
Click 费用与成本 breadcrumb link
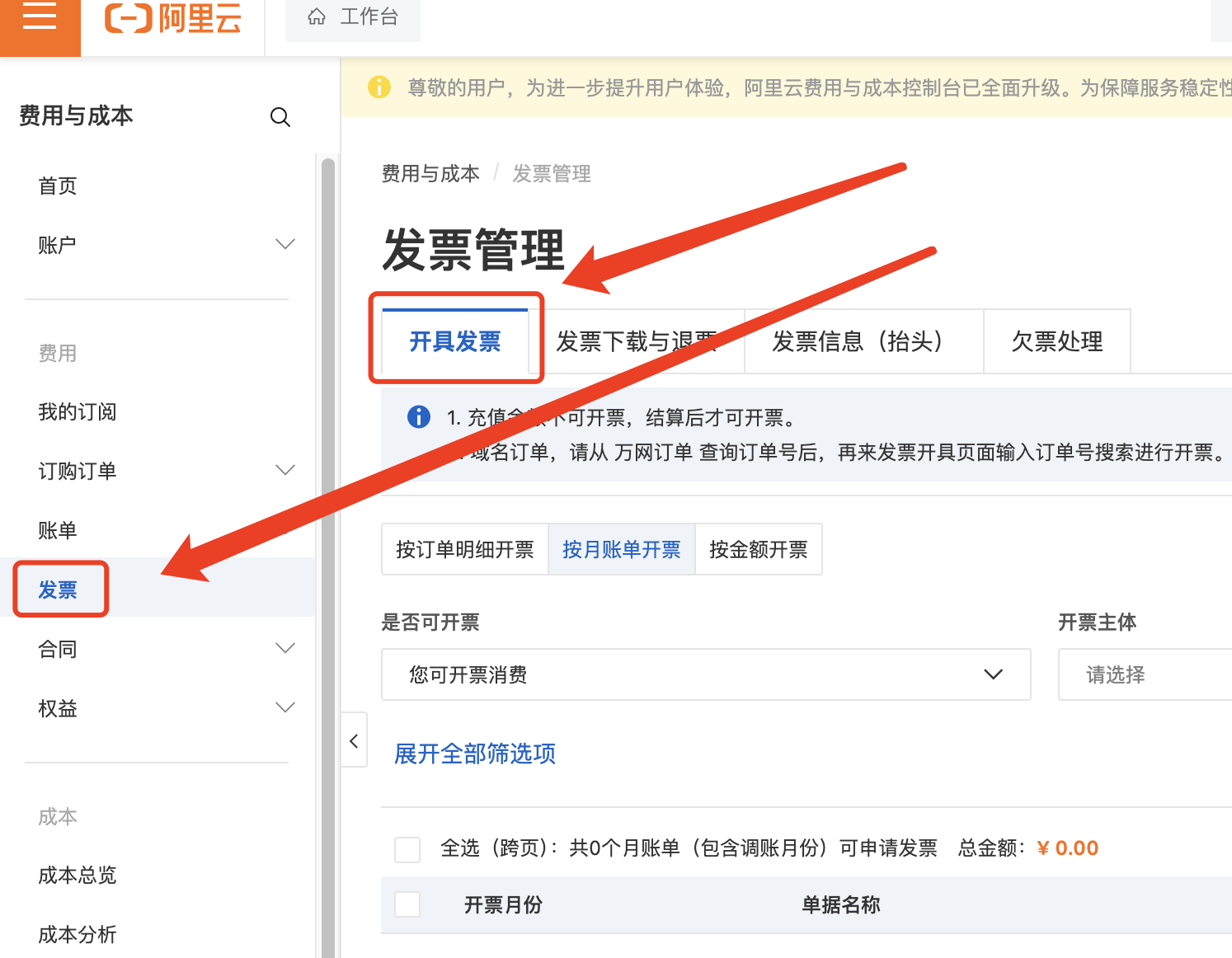pyautogui.click(x=430, y=174)
